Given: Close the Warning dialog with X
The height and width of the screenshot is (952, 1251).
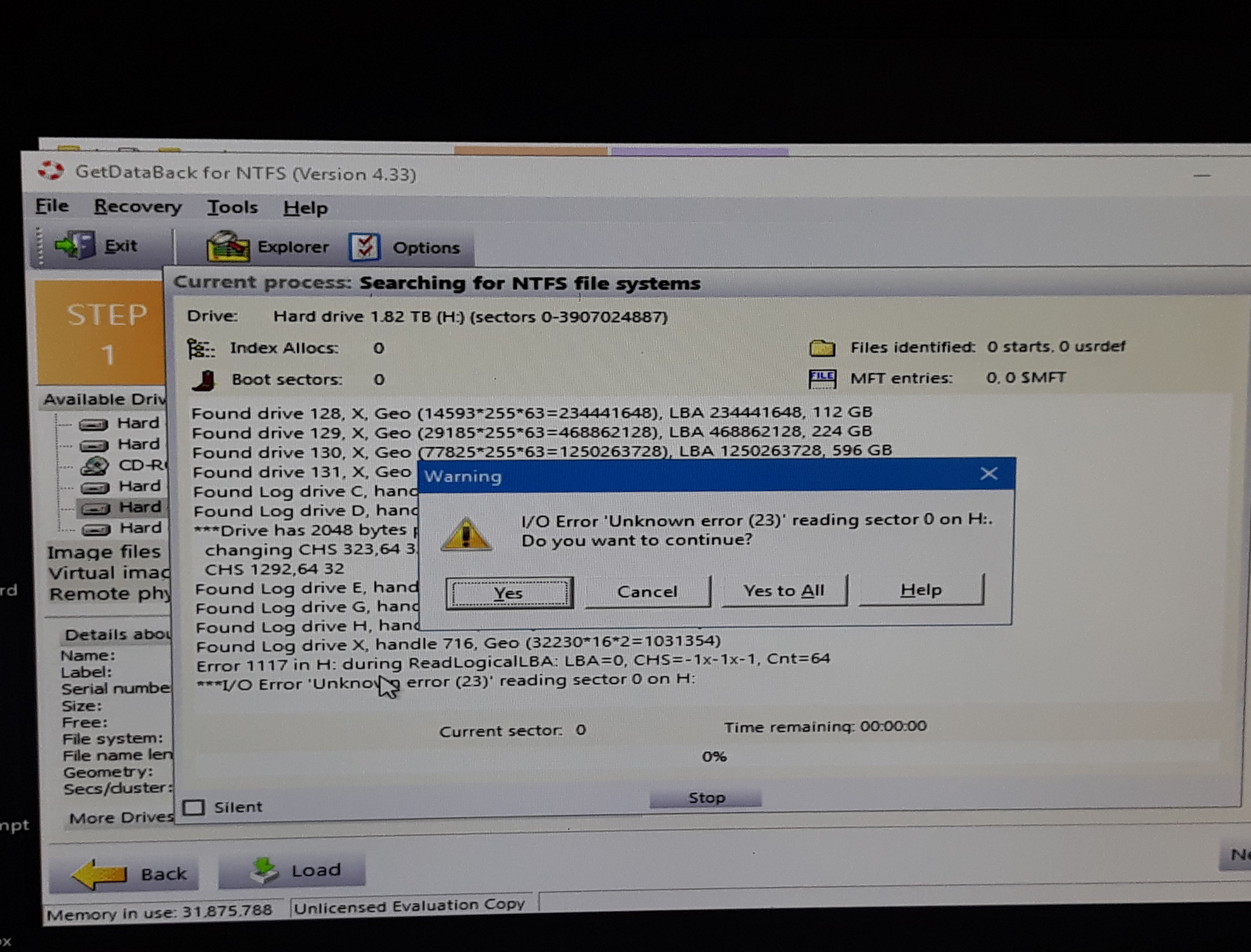Looking at the screenshot, I should click(x=989, y=474).
